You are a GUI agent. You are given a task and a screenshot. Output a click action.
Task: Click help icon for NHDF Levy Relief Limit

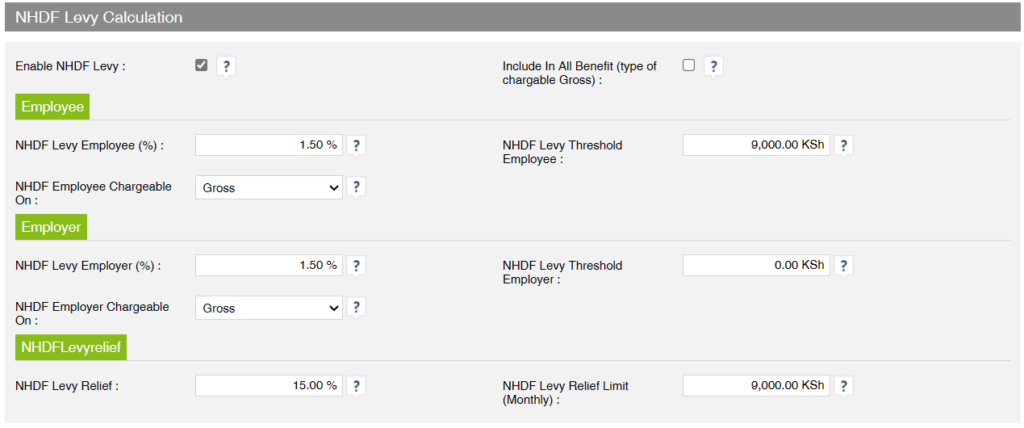tap(844, 386)
